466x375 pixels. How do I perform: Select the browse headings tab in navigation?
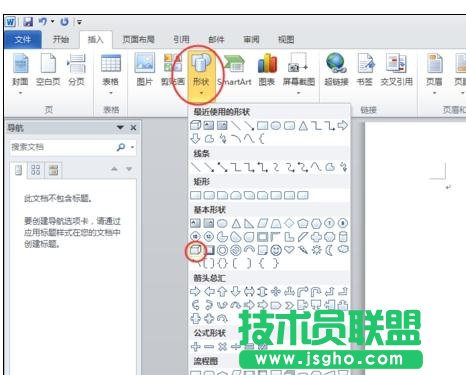click(19, 170)
